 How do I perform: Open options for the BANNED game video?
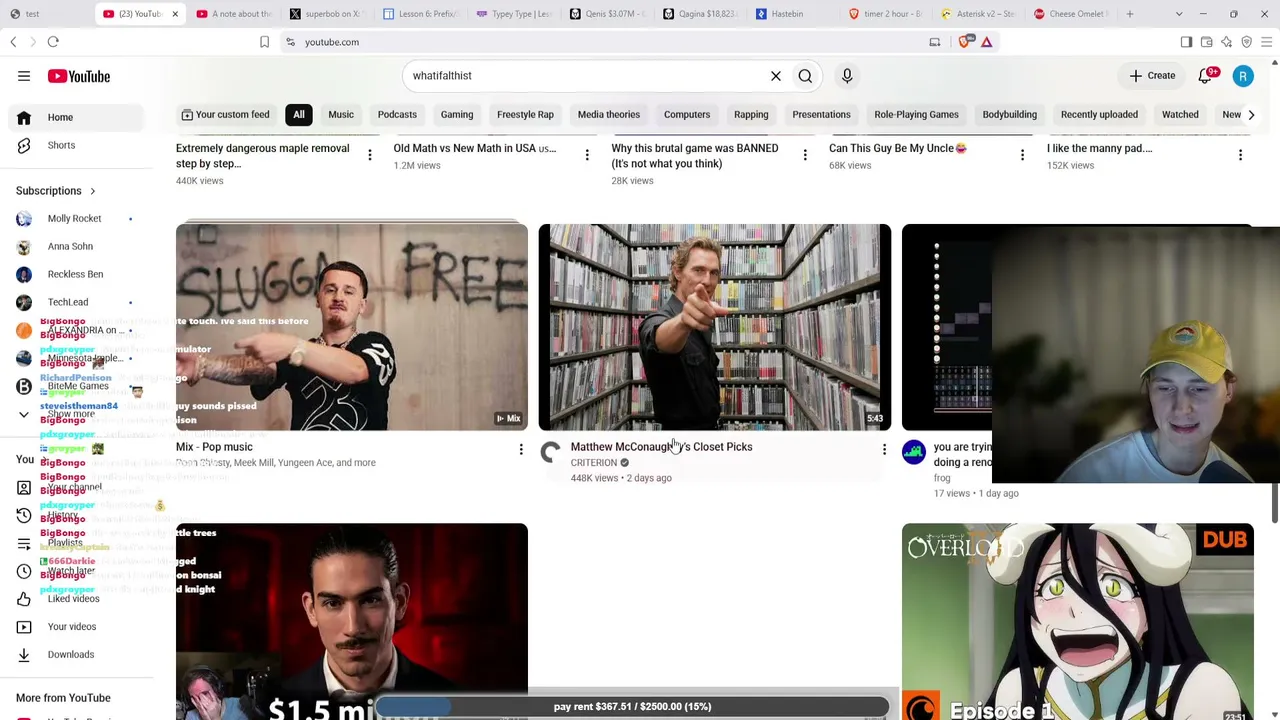click(x=805, y=155)
